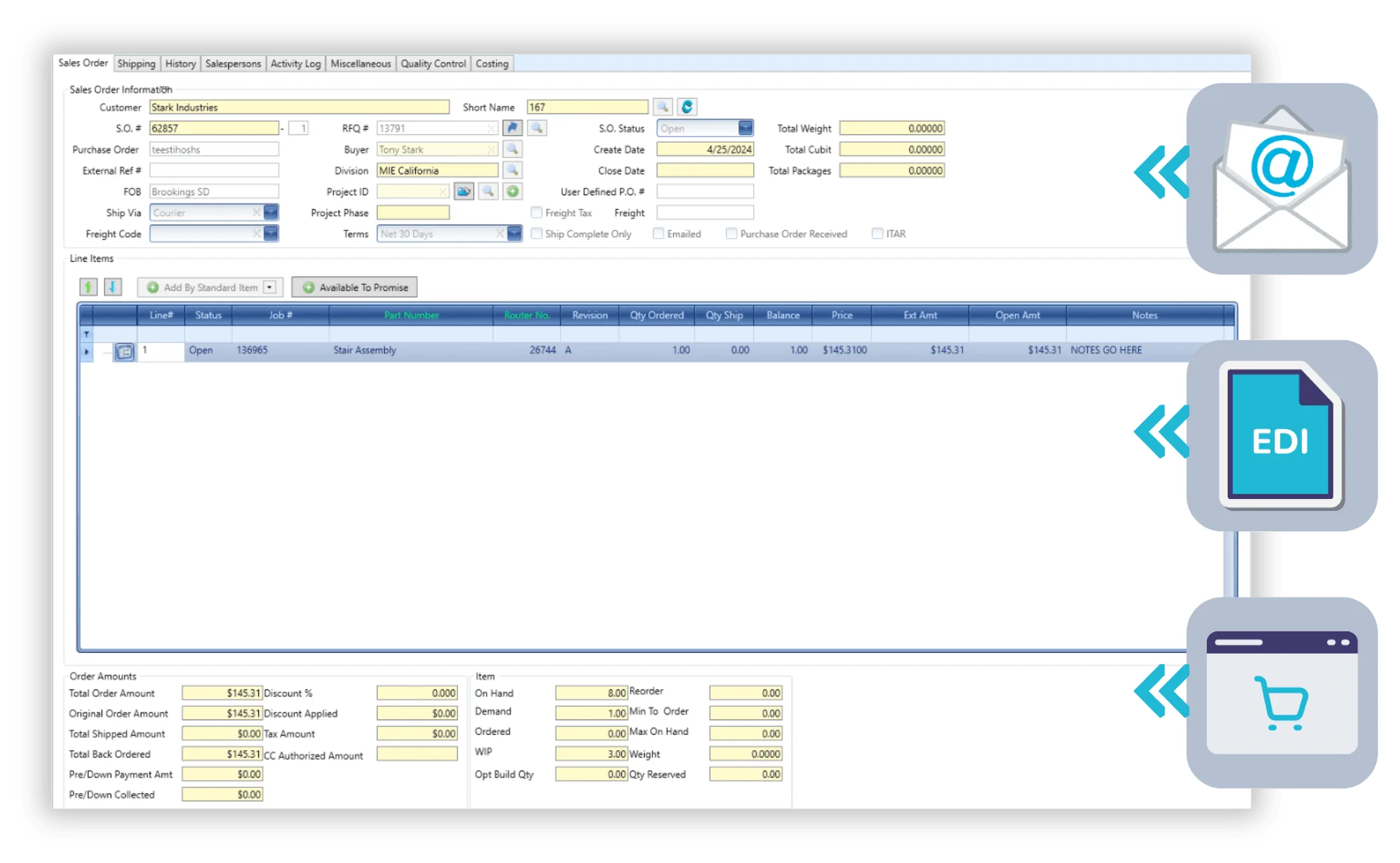This screenshot has width=1400, height=863.
Task: Check the Freight Tax checkbox
Action: (x=536, y=212)
